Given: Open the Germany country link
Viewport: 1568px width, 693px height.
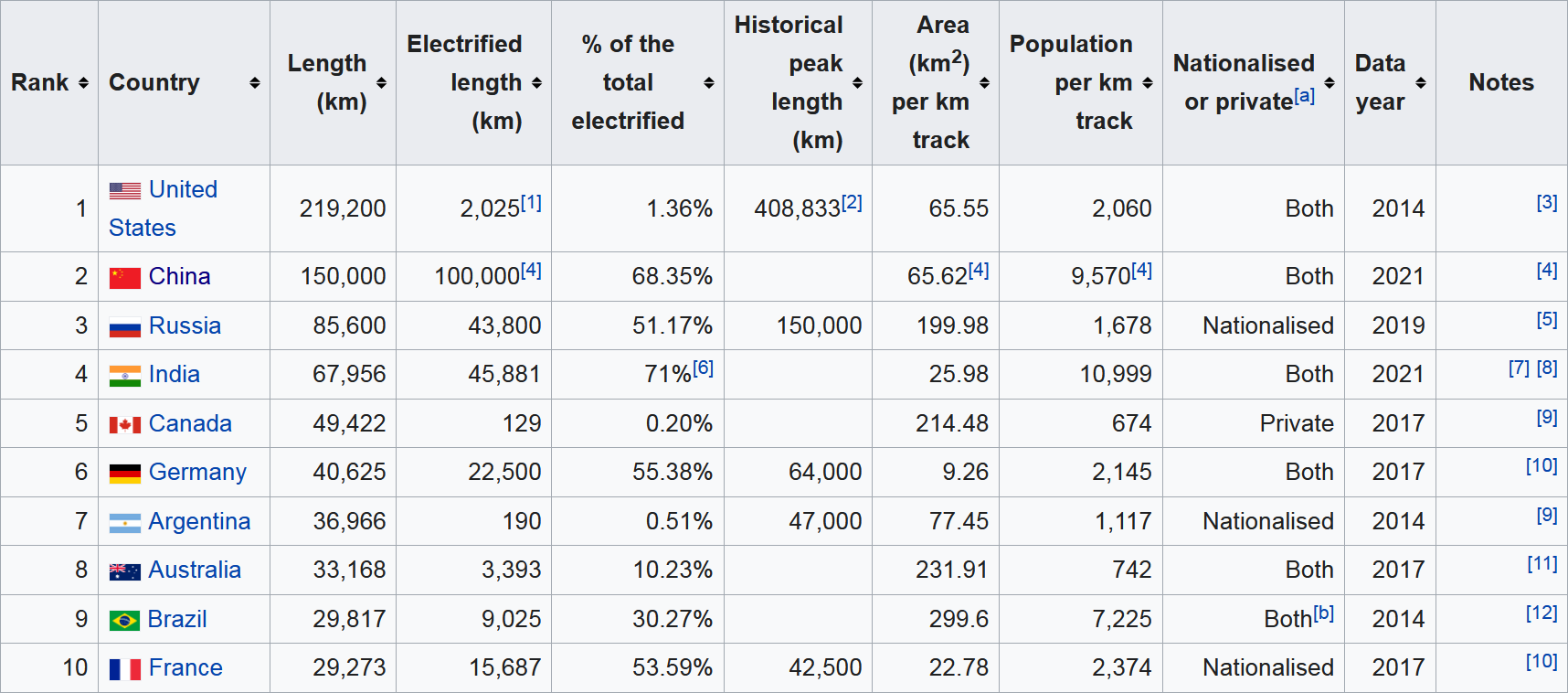Looking at the screenshot, I should [x=197, y=472].
